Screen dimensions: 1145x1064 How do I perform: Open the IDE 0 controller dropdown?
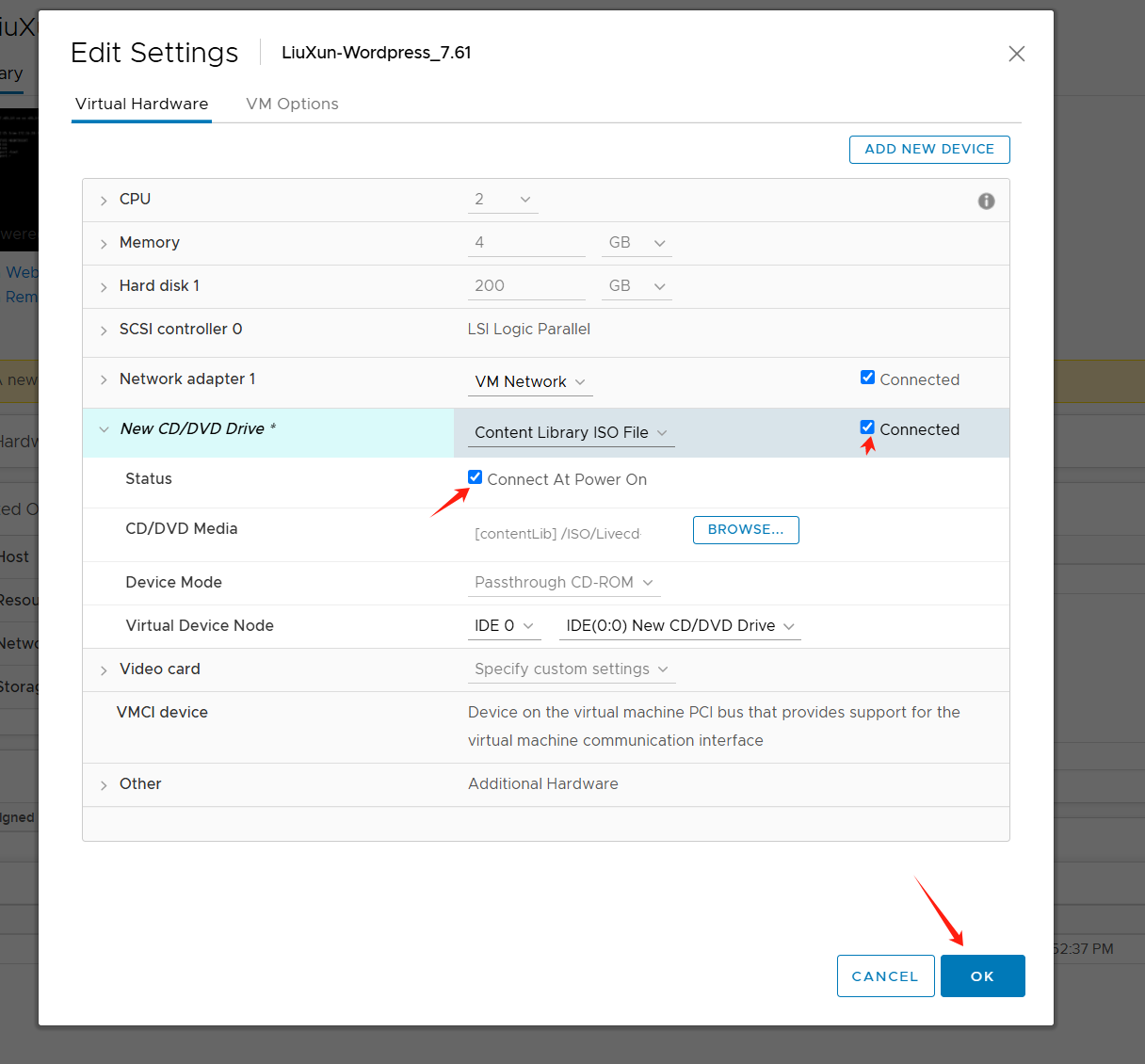tap(504, 626)
